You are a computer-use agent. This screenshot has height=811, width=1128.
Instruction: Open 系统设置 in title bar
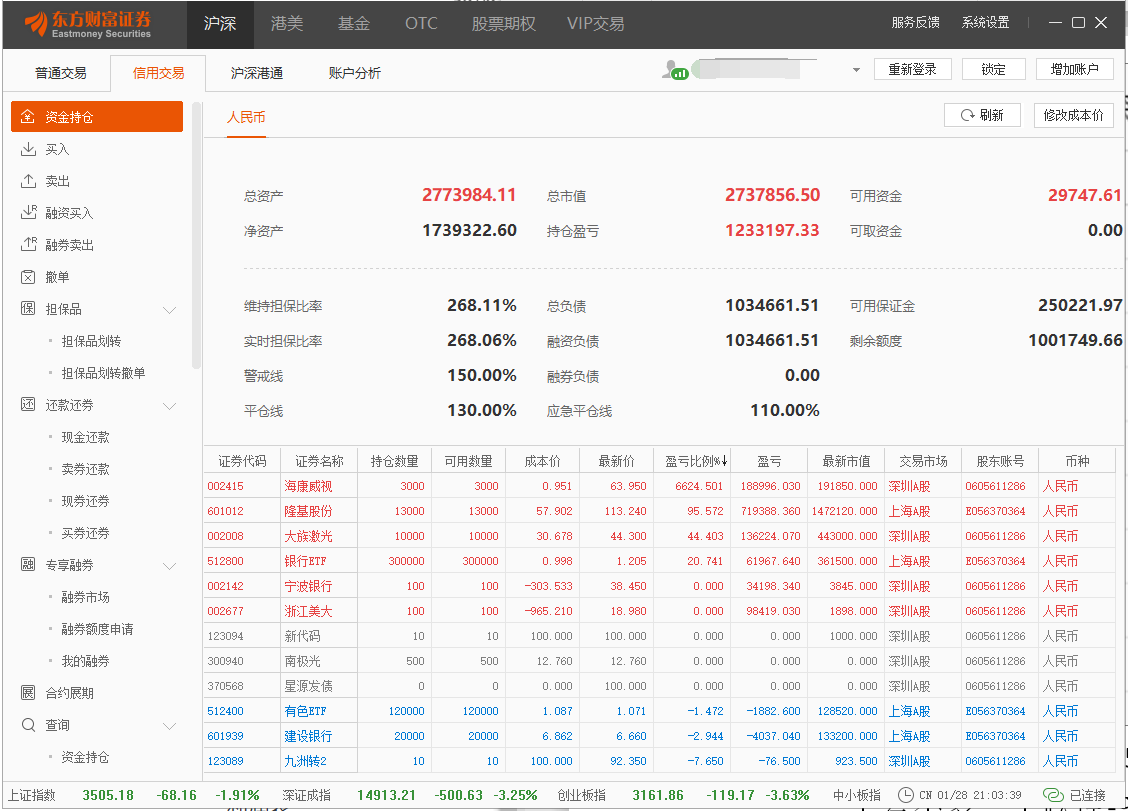tap(986, 22)
